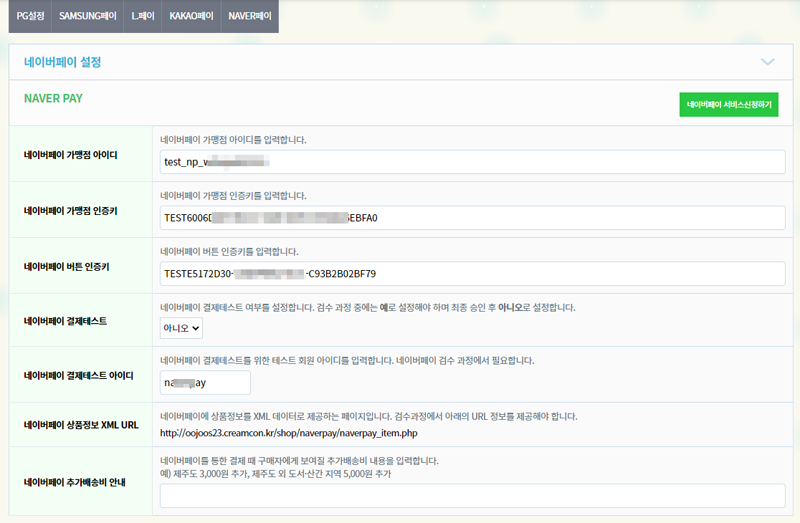Go to the KAKAO페이 tab
This screenshot has width=800, height=523.
click(x=191, y=16)
